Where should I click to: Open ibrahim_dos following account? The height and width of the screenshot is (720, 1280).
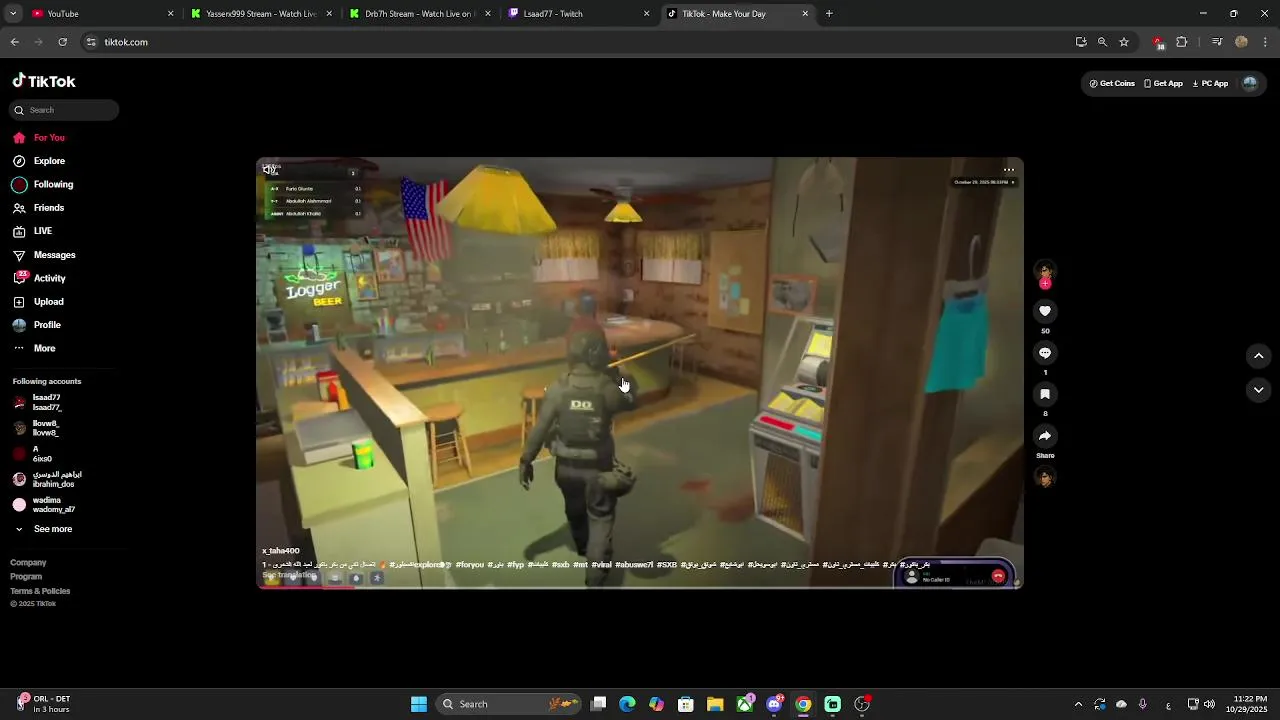click(x=46, y=479)
